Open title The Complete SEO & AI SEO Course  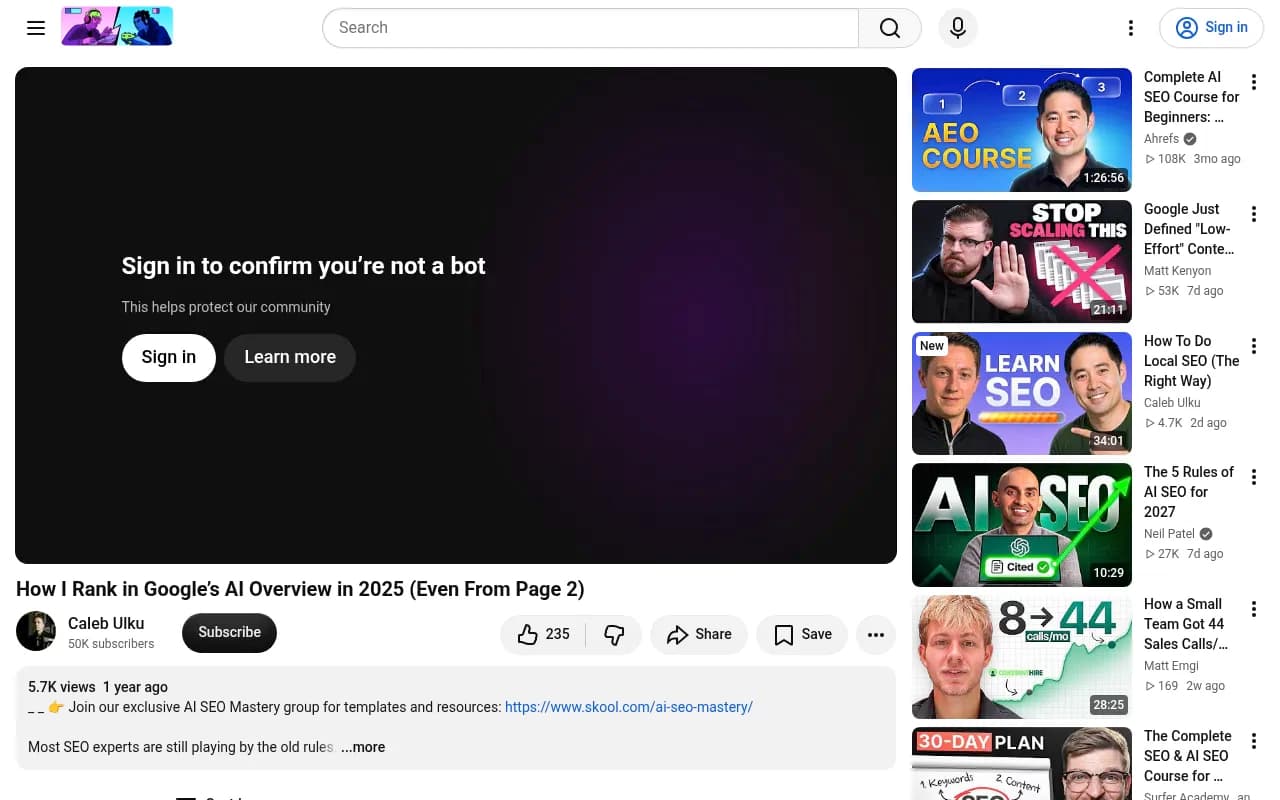click(1187, 756)
